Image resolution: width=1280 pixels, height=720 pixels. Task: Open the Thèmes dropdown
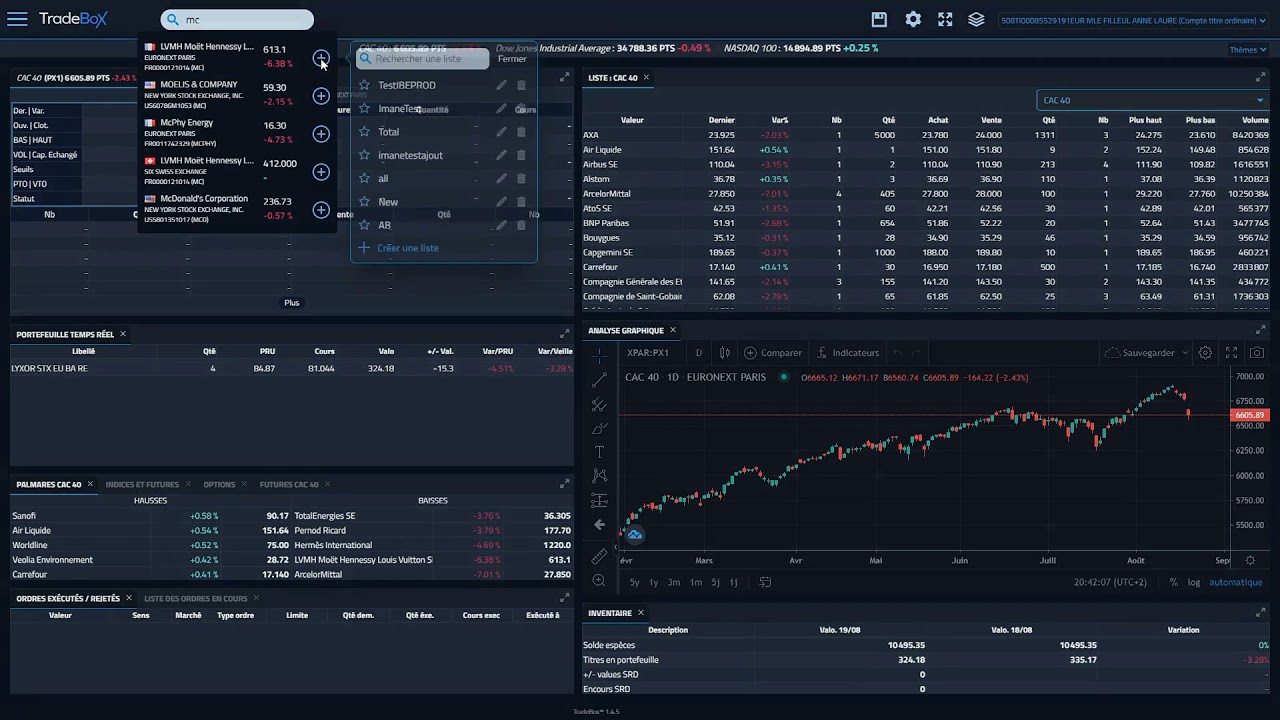pyautogui.click(x=1248, y=50)
